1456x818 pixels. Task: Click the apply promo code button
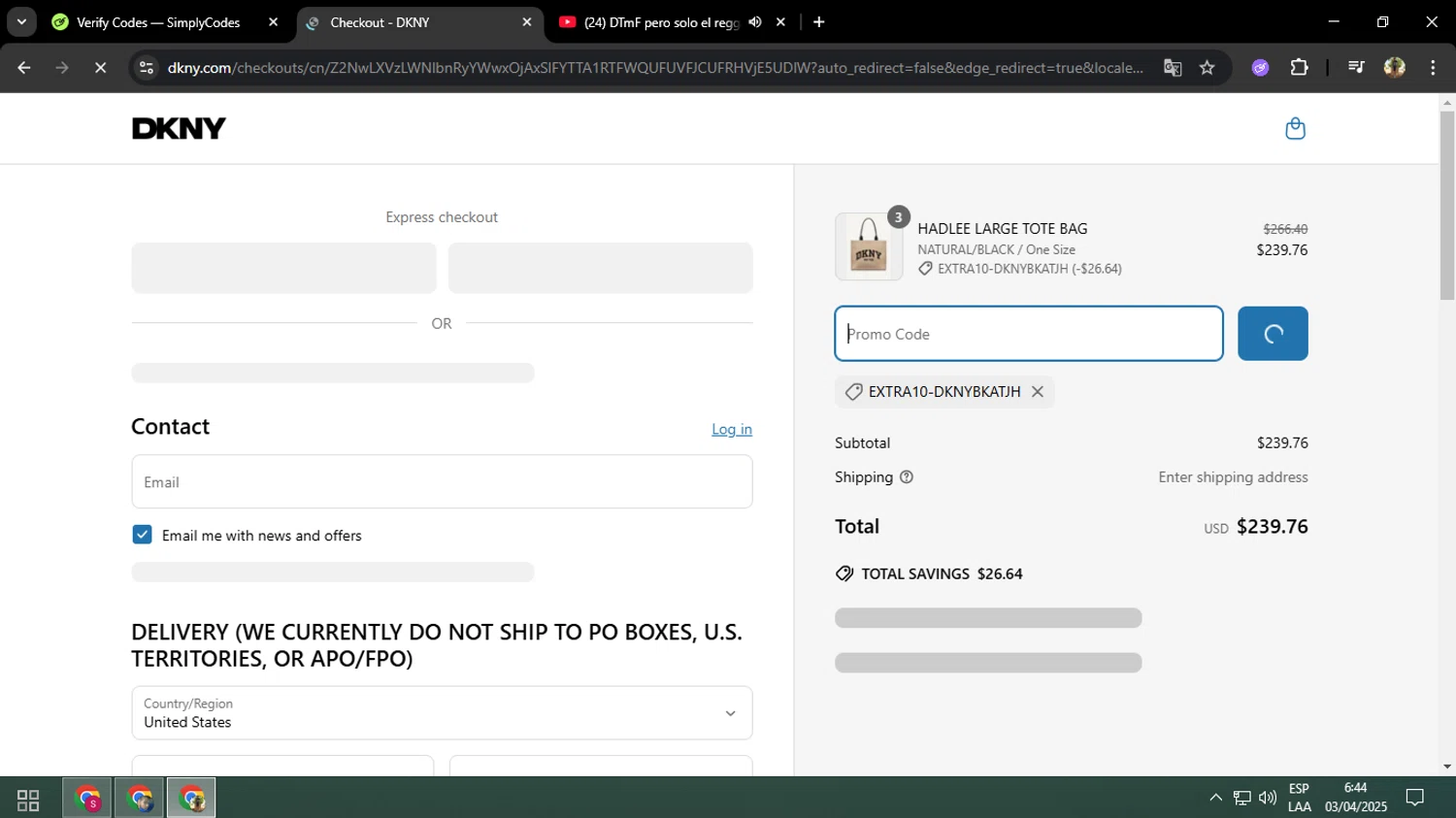tap(1273, 334)
